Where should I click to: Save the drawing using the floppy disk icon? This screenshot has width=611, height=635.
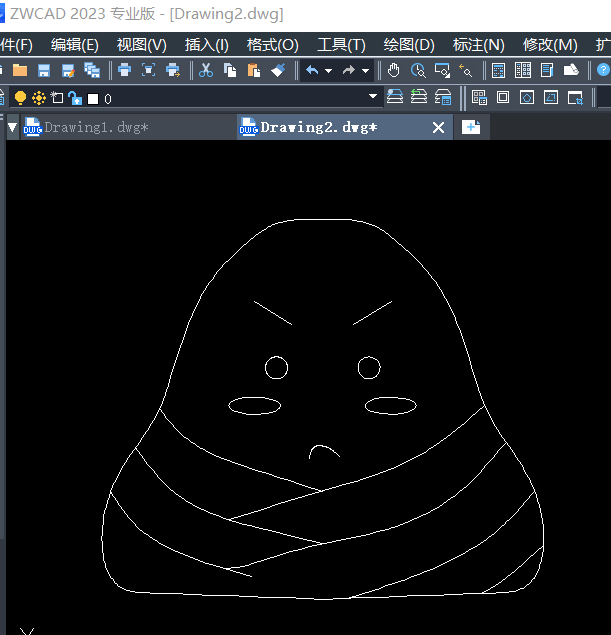(44, 70)
